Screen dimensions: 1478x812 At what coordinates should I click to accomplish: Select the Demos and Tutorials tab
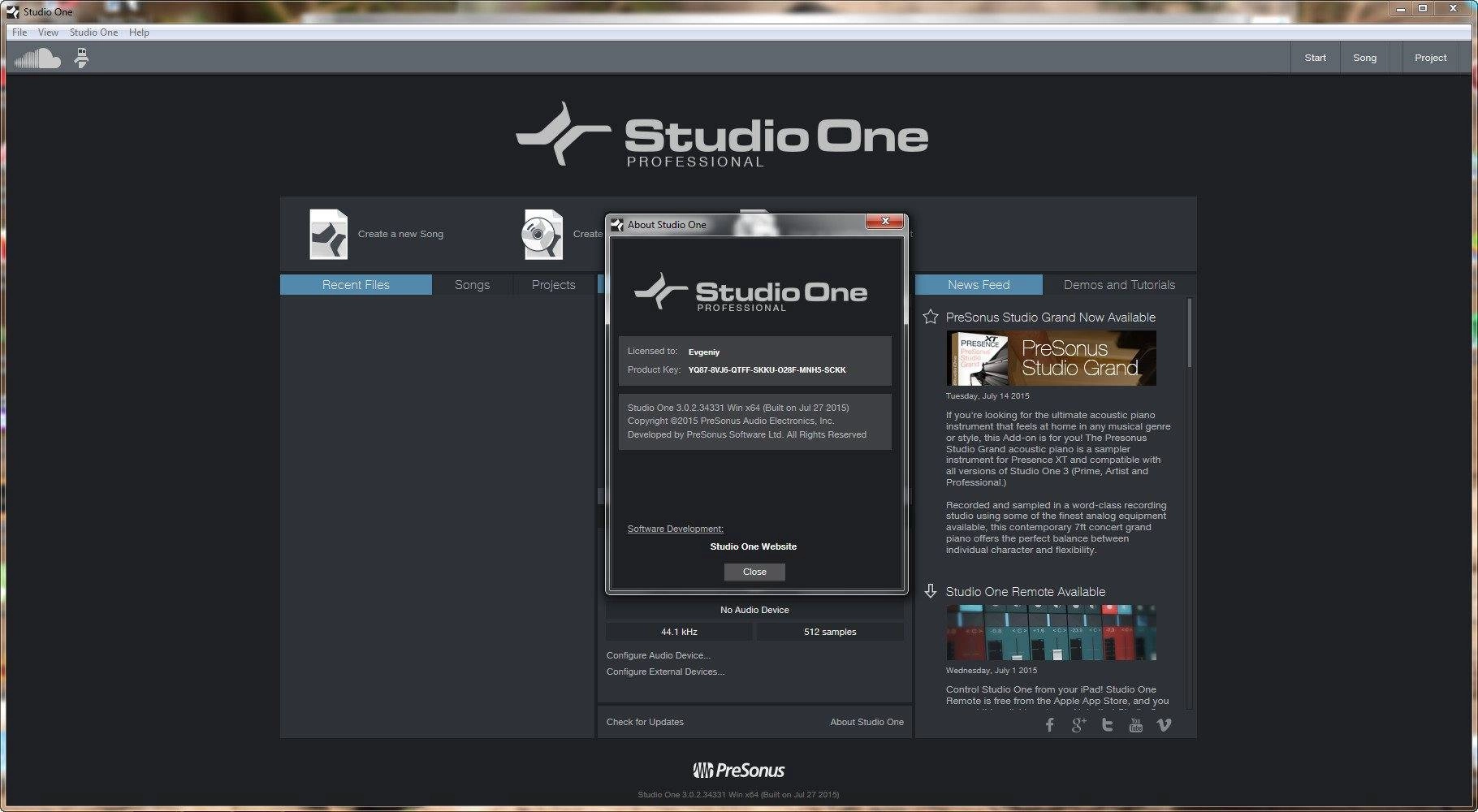coord(1119,285)
